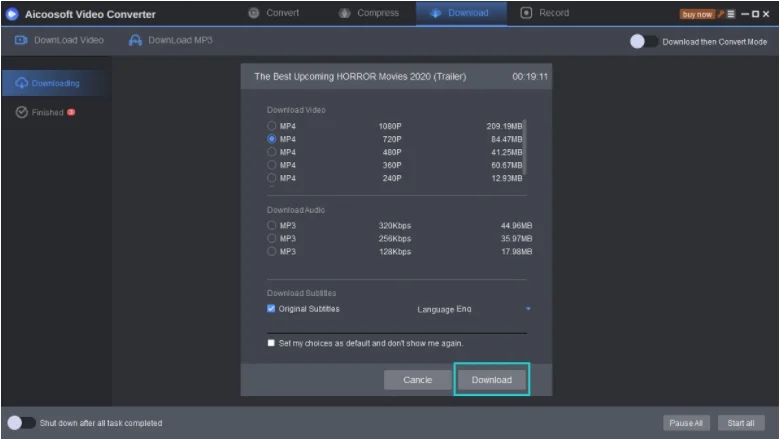Click the key register icon
This screenshot has height=439, width=780.
[718, 14]
